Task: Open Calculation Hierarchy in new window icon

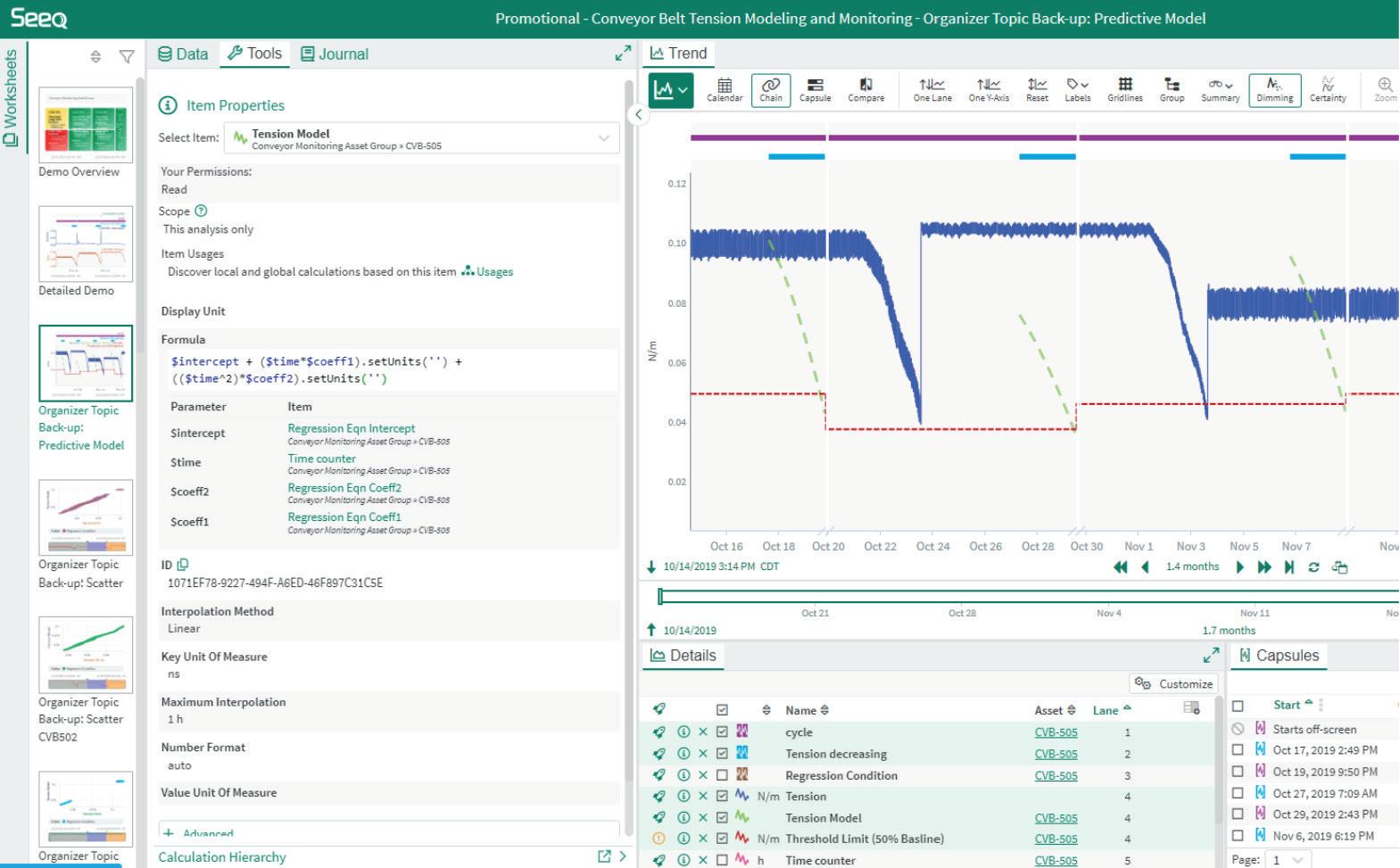Action: tap(604, 856)
